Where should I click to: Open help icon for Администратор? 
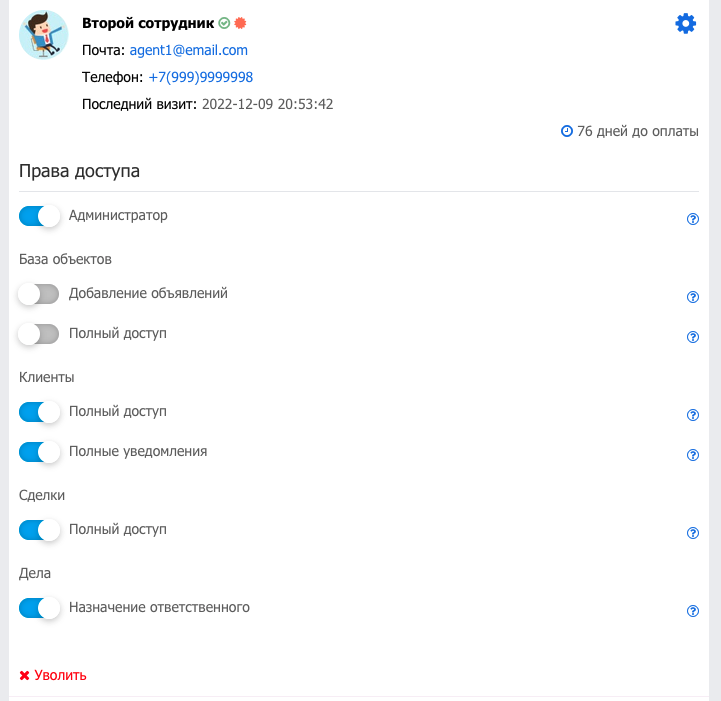pos(692,219)
